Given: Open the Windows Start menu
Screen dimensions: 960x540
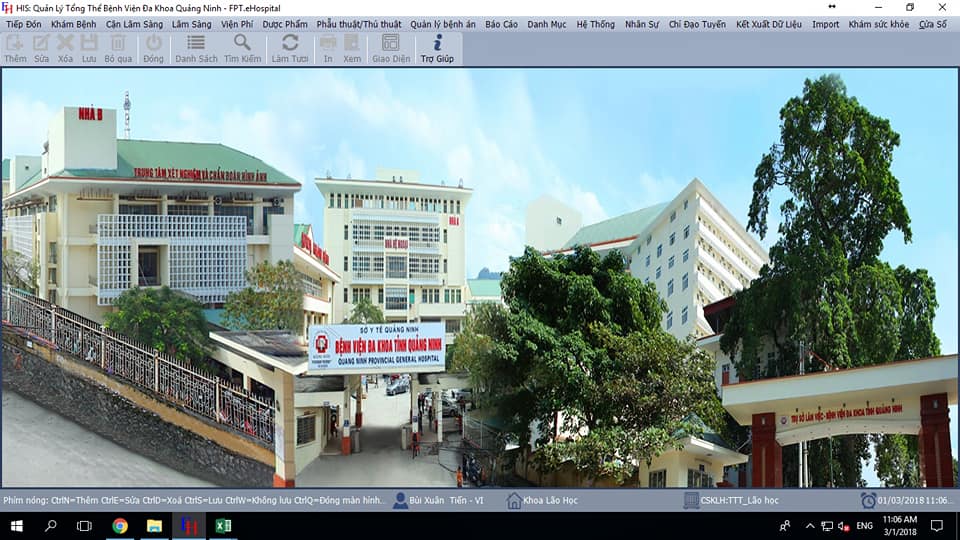Looking at the screenshot, I should click(17, 526).
